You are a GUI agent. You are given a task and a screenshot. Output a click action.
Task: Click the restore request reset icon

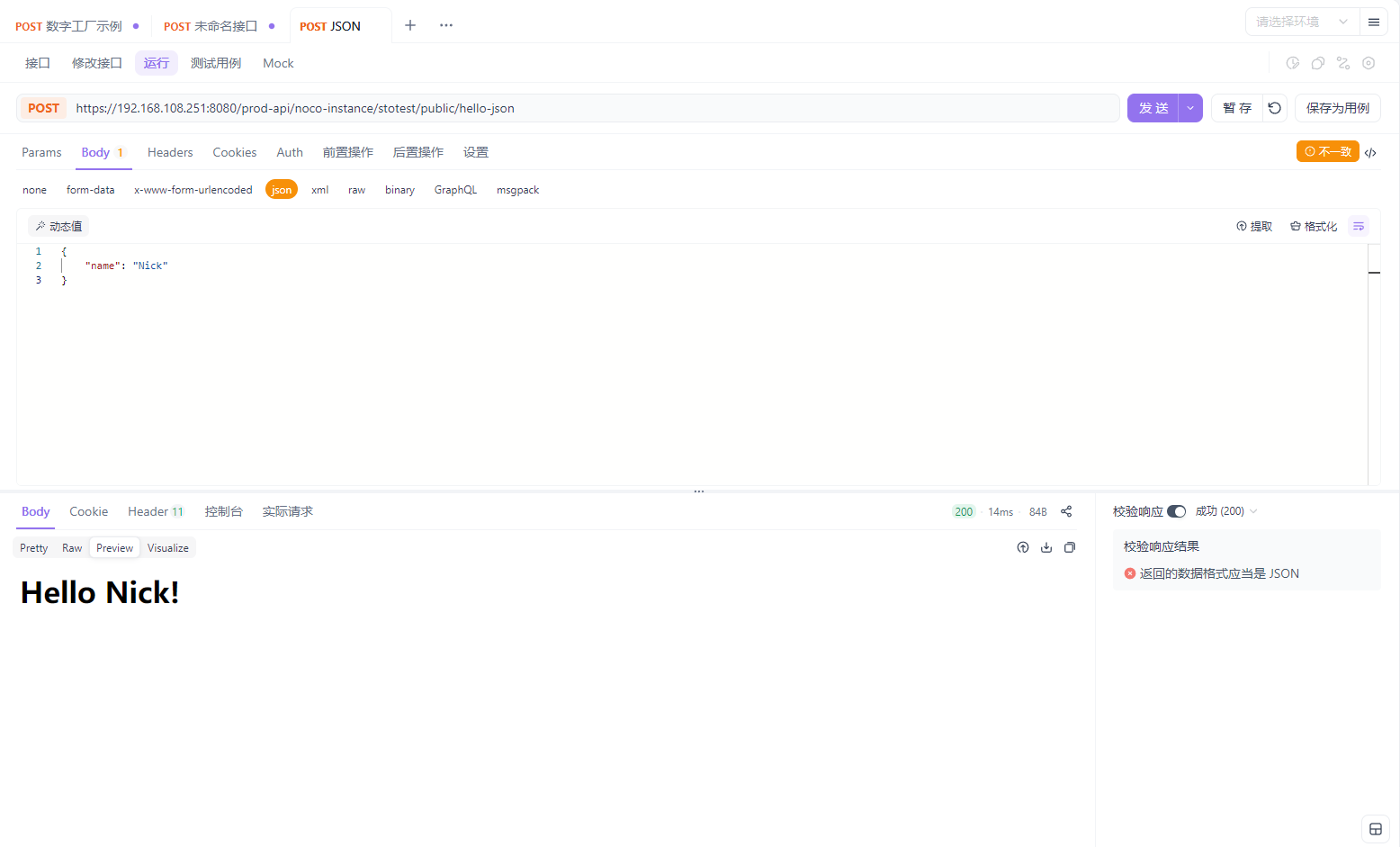click(1274, 107)
